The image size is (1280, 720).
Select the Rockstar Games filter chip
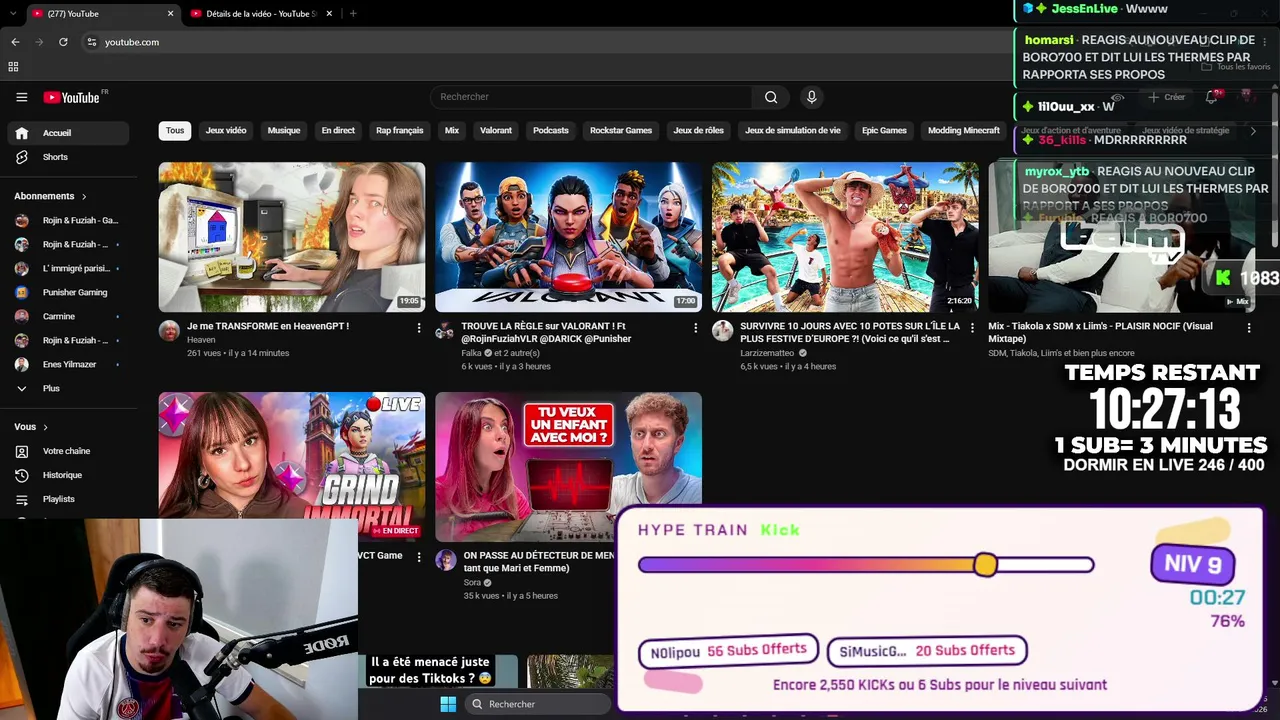tap(621, 131)
